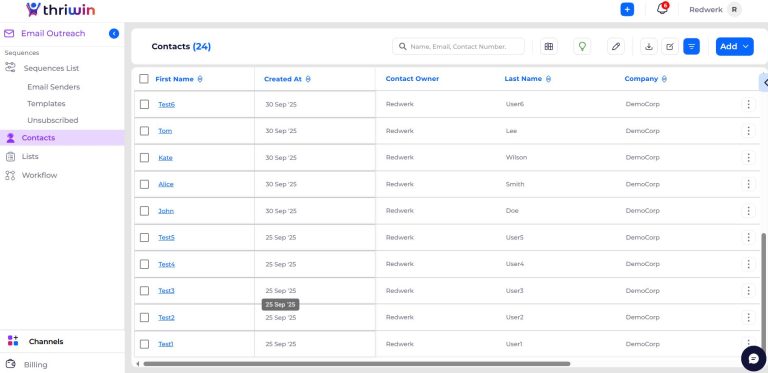Open the Redwerk user avatar menu
The width and height of the screenshot is (768, 373).
tap(734, 9)
